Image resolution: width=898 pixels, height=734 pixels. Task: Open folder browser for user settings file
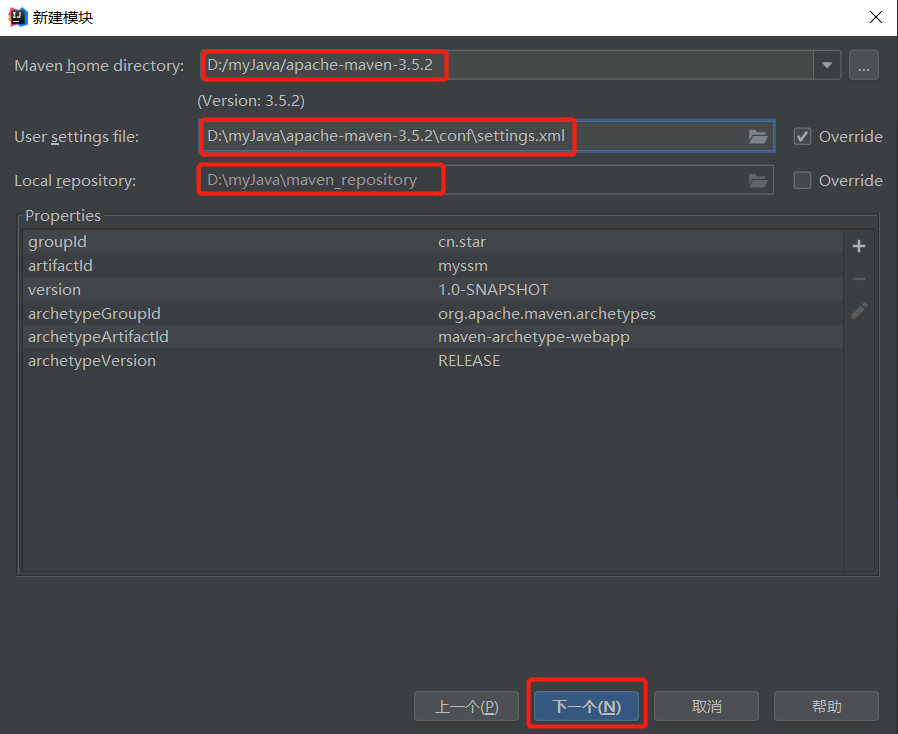pos(758,136)
